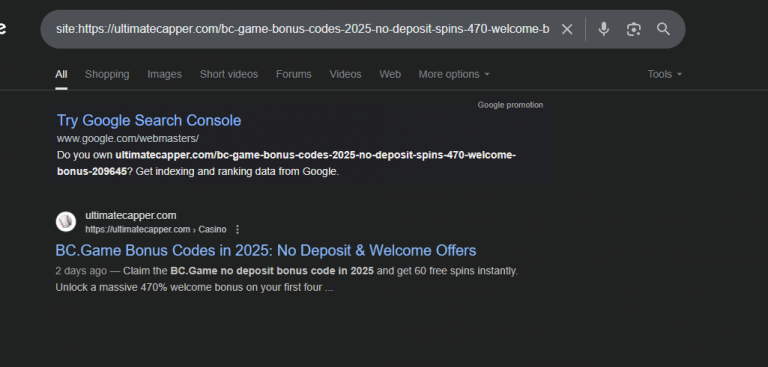Open the Tools dropdown
768x367 pixels.
(665, 74)
